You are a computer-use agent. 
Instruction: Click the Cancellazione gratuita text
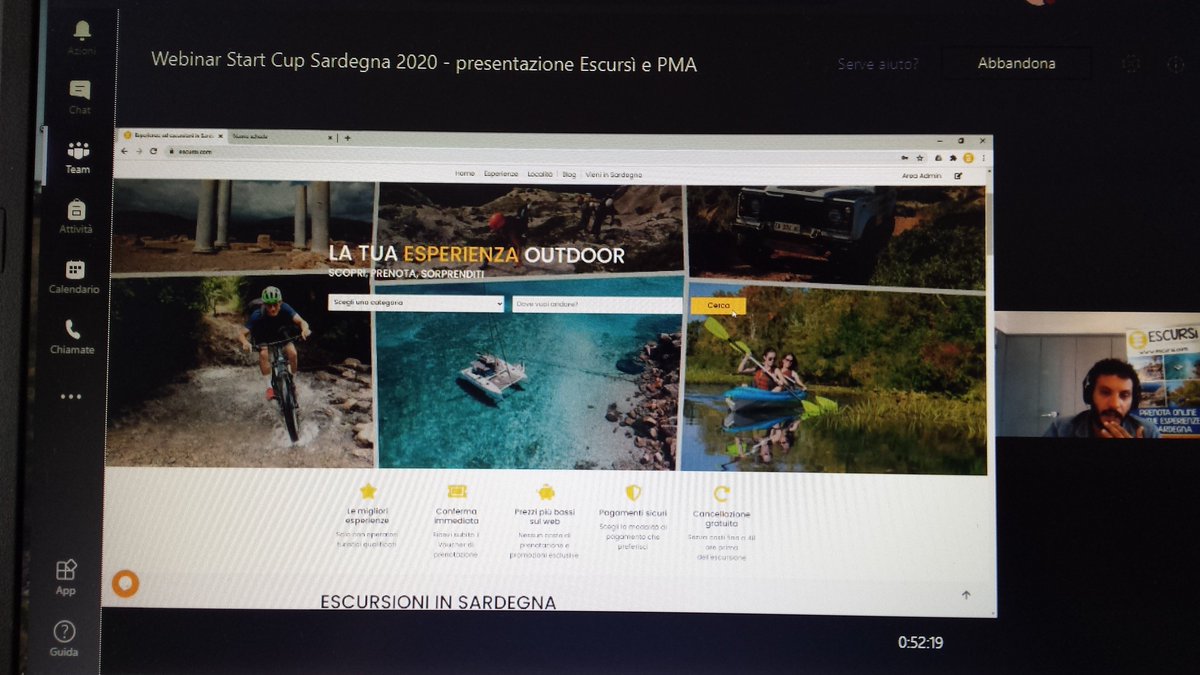point(720,519)
